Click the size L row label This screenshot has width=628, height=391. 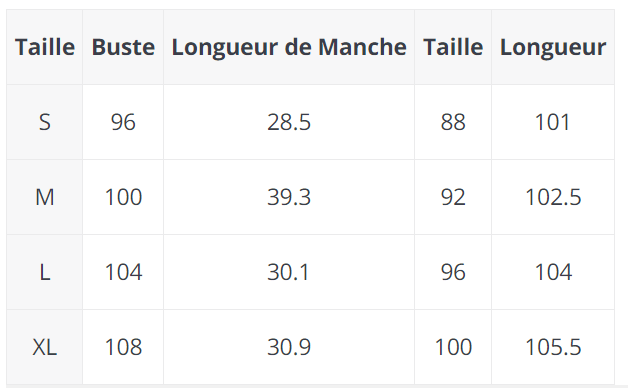(44, 272)
